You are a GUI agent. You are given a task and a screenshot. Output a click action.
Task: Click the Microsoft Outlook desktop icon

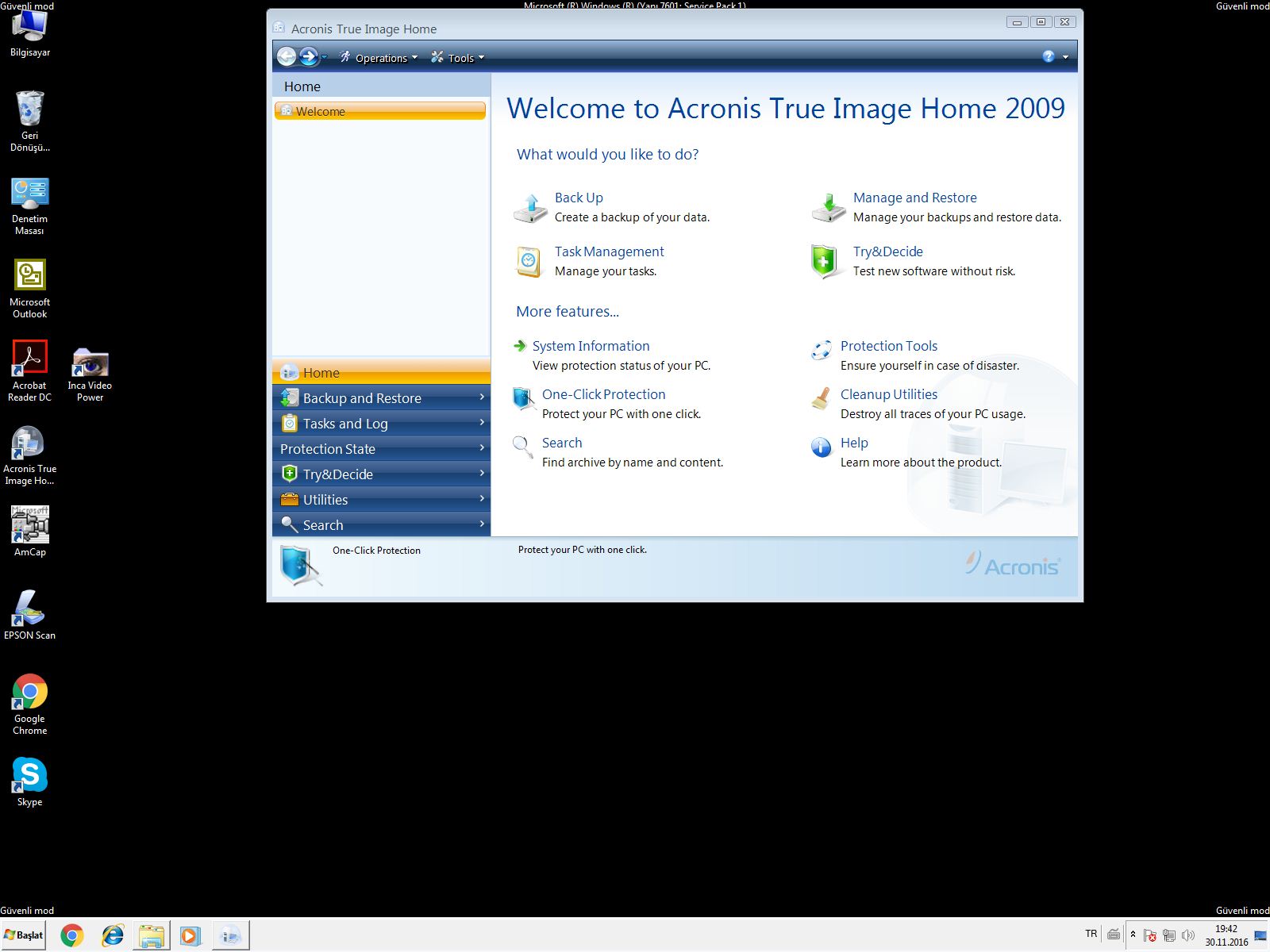pos(30,290)
